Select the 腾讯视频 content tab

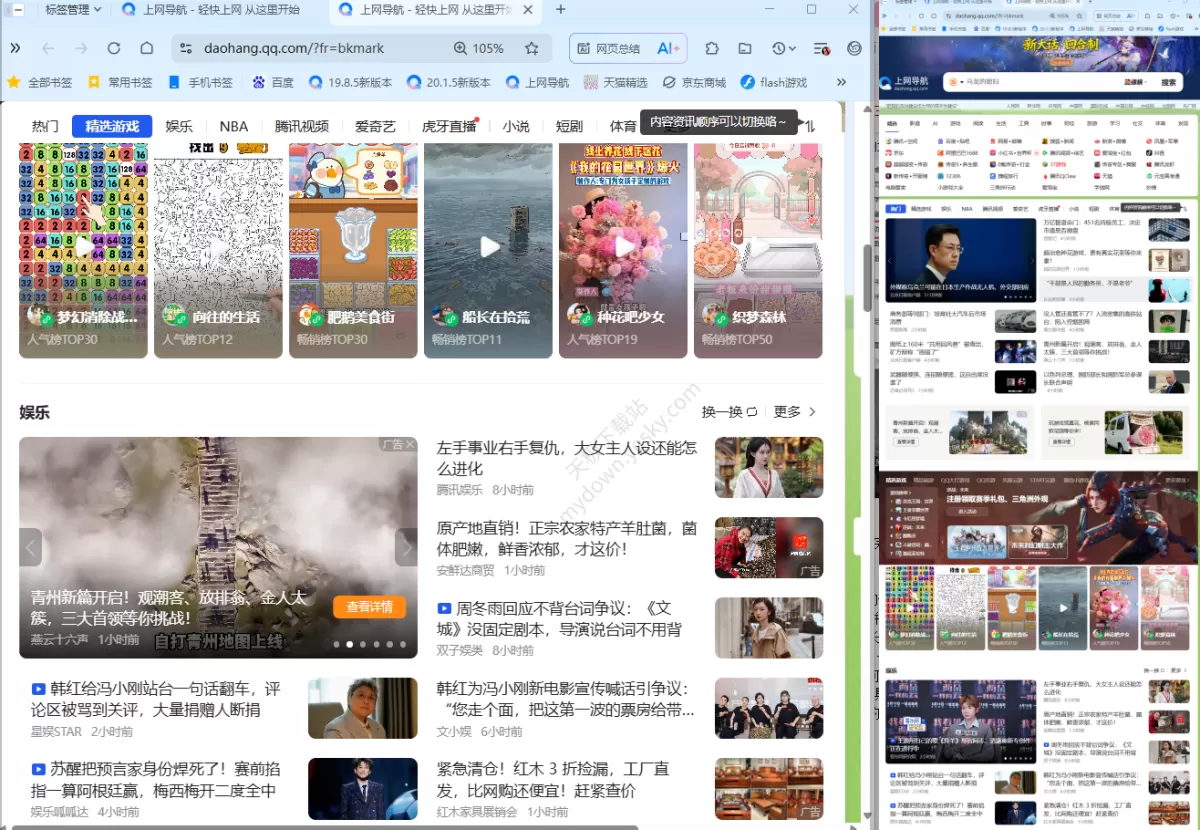coord(301,126)
